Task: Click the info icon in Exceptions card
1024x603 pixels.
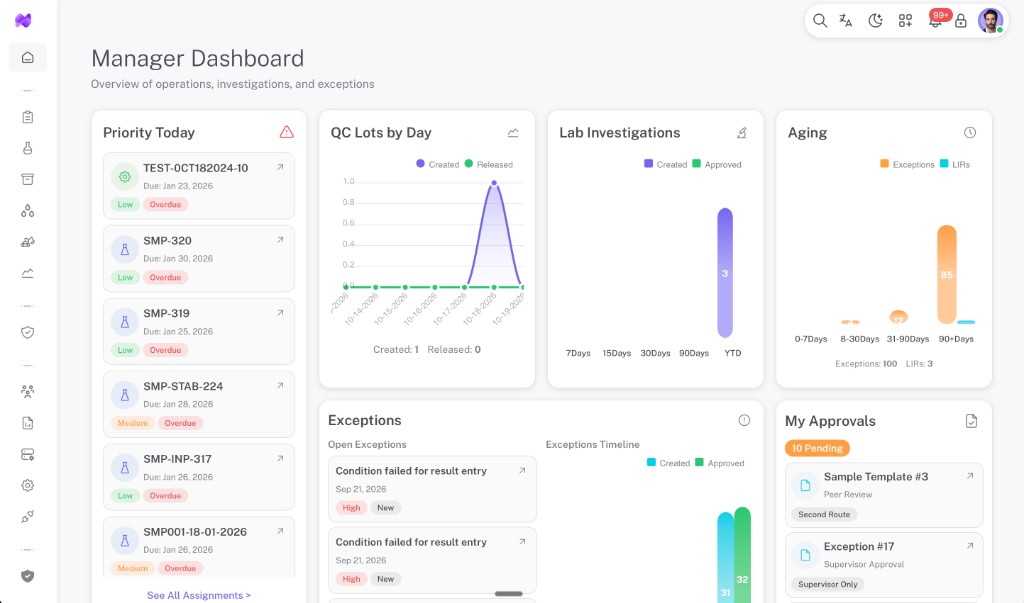Action: (744, 420)
